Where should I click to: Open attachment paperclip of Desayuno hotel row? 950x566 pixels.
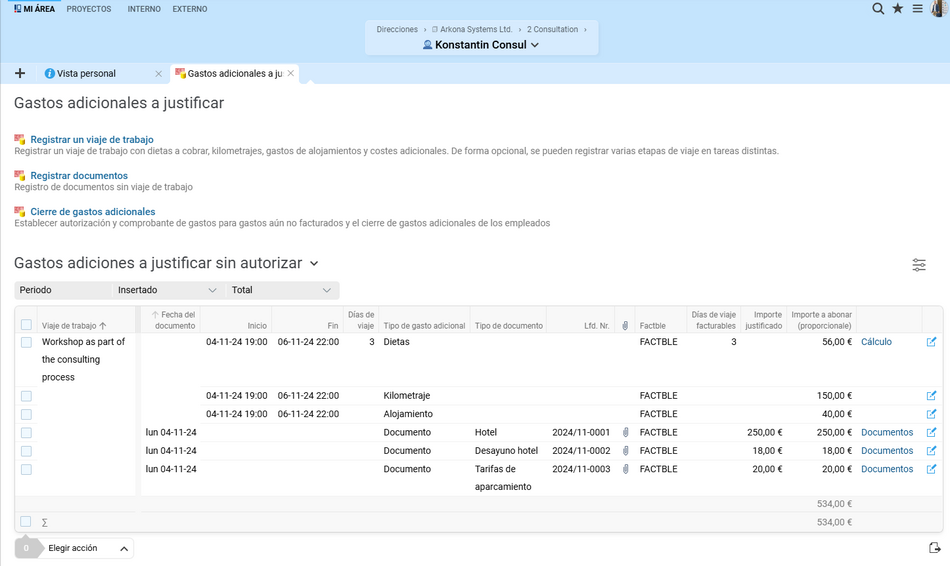click(625, 450)
